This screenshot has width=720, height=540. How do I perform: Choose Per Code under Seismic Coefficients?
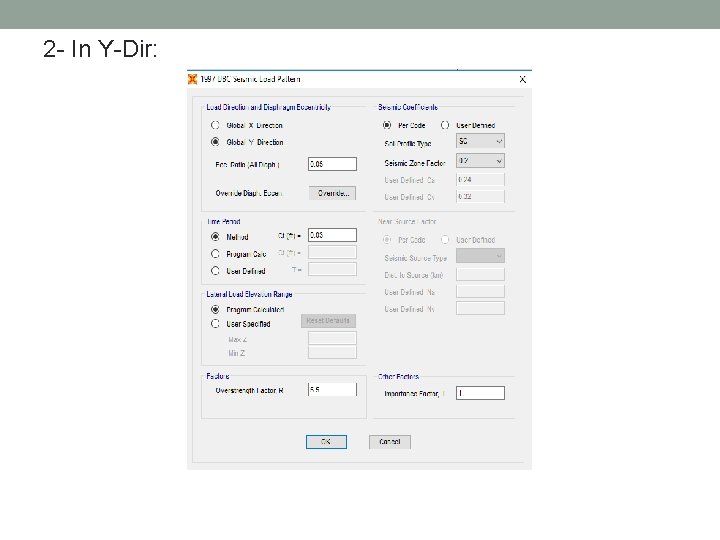click(387, 125)
